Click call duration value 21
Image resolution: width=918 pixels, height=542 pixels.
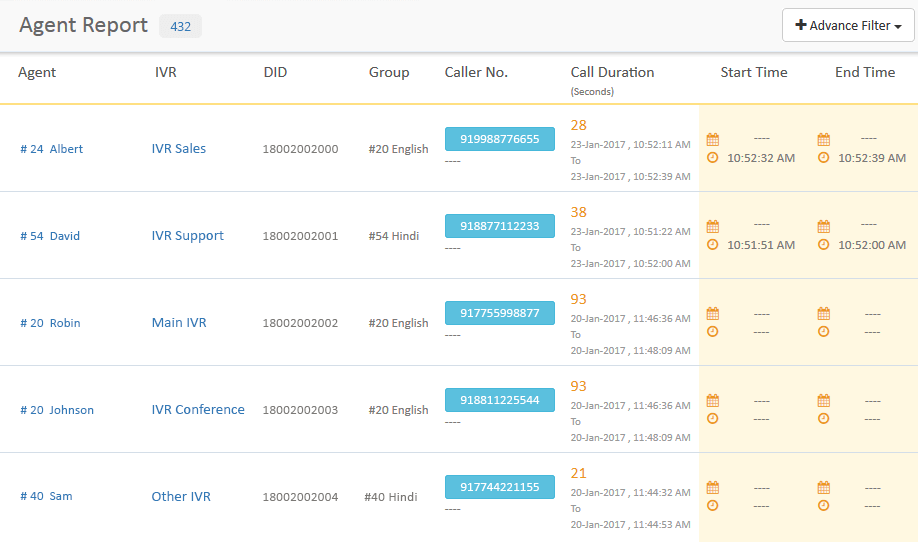coord(578,473)
